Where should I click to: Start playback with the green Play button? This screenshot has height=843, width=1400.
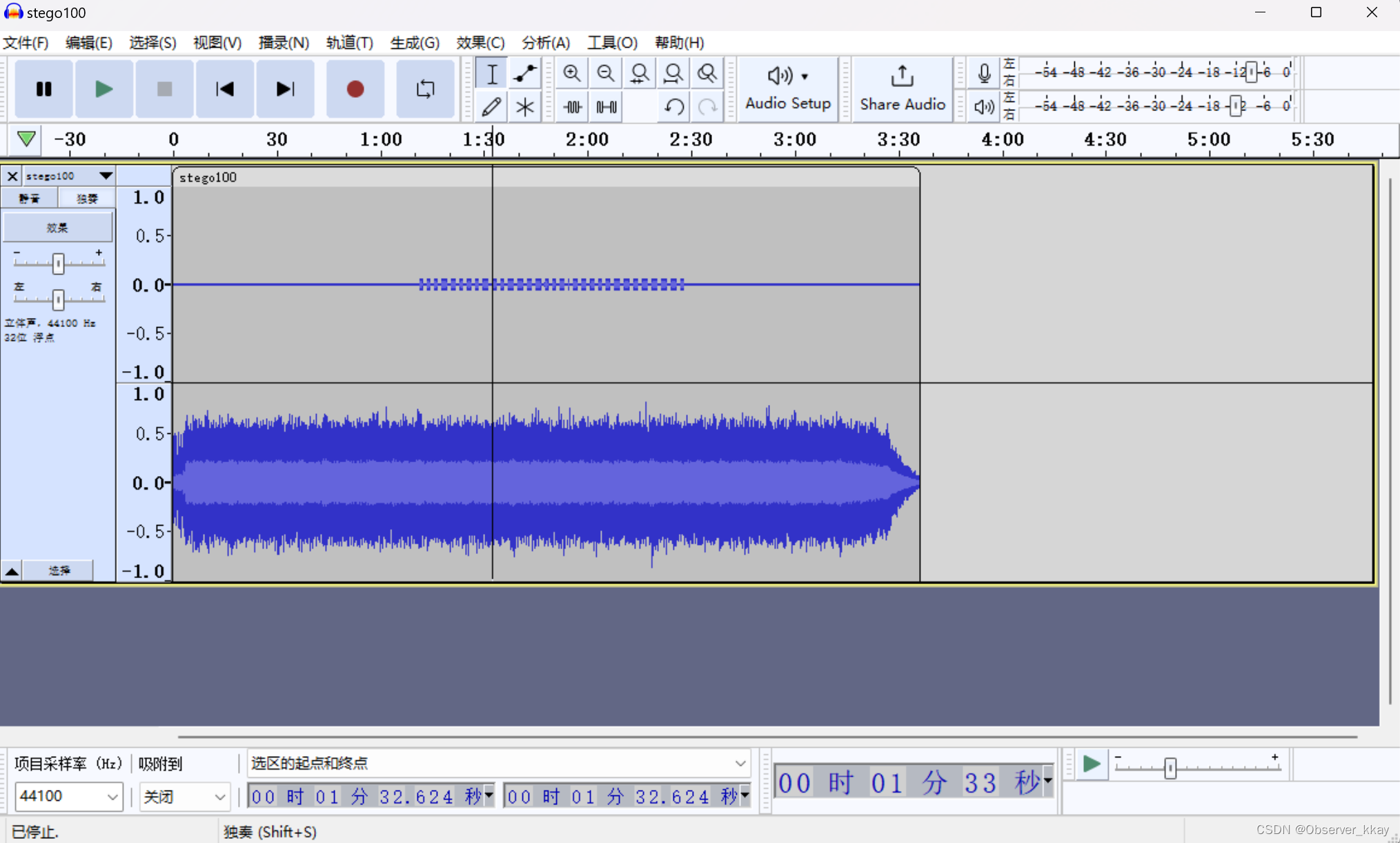pos(103,89)
